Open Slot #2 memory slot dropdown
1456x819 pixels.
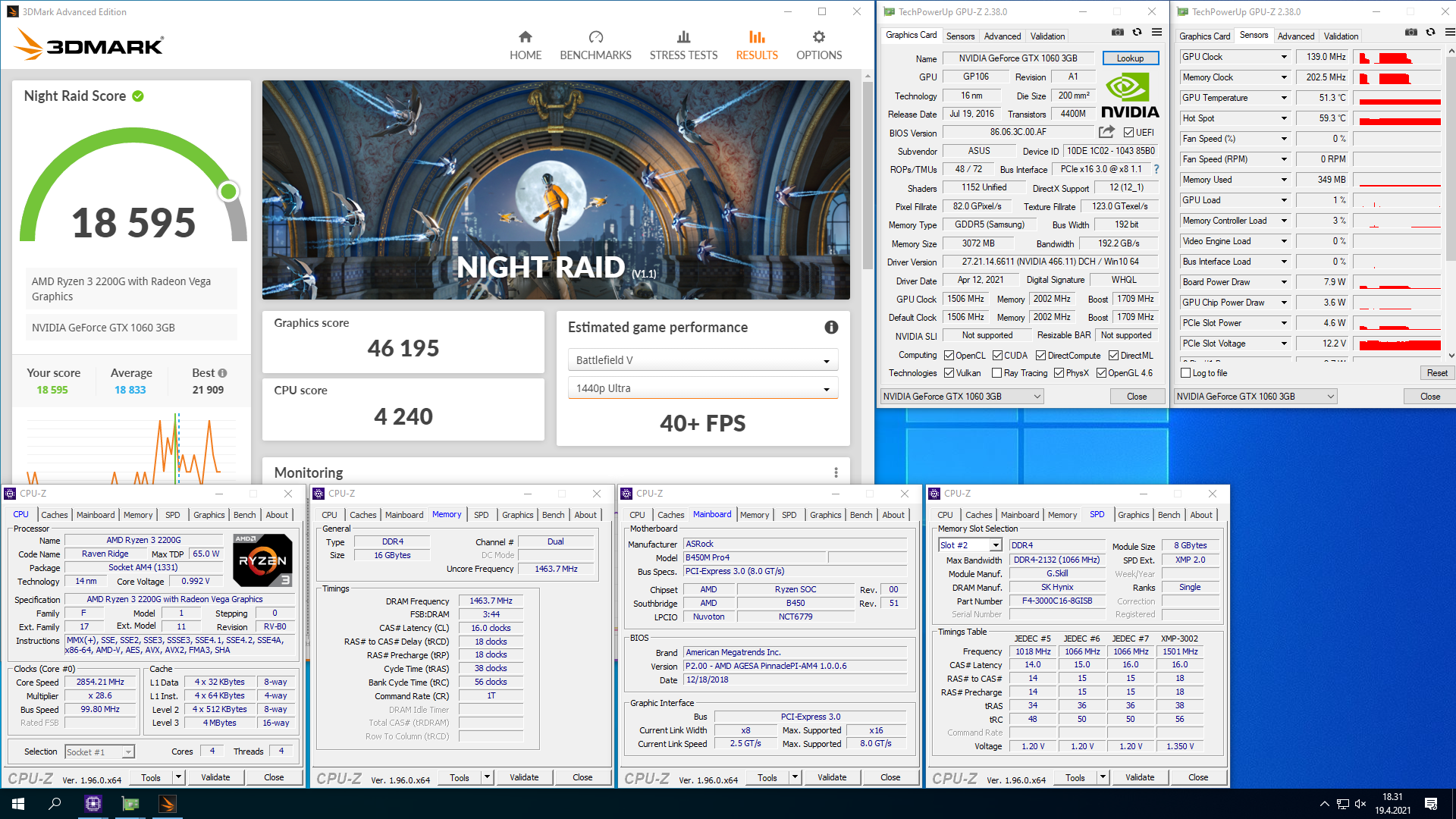coord(970,545)
